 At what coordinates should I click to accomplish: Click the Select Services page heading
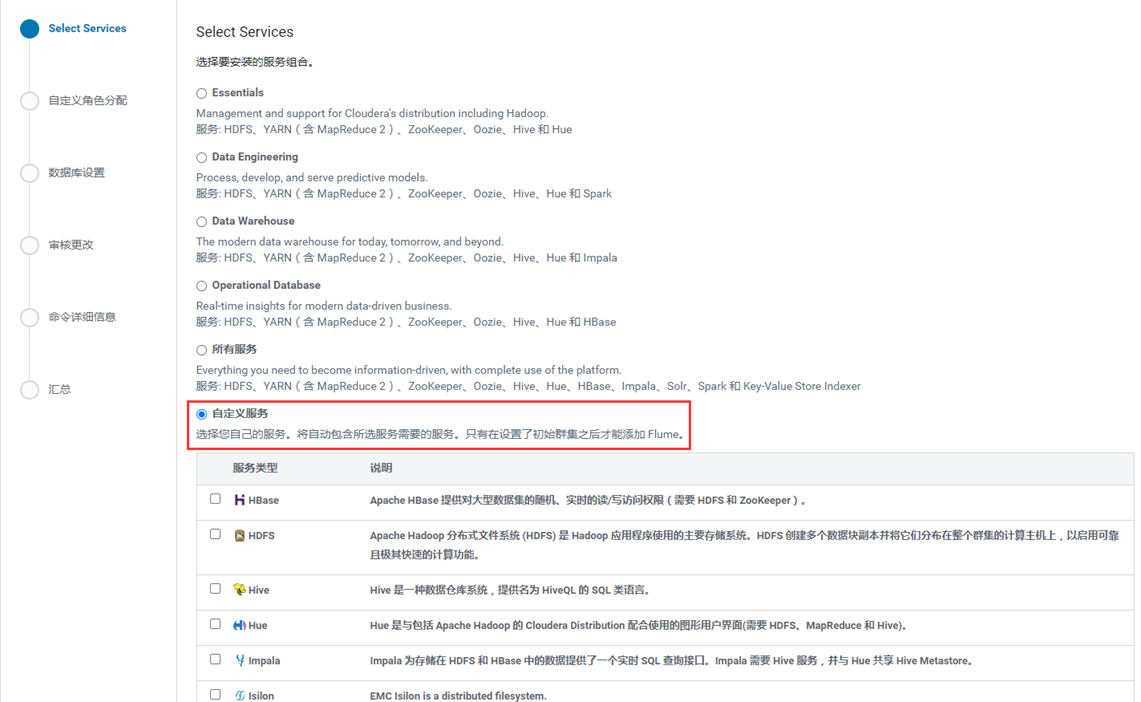pos(244,32)
